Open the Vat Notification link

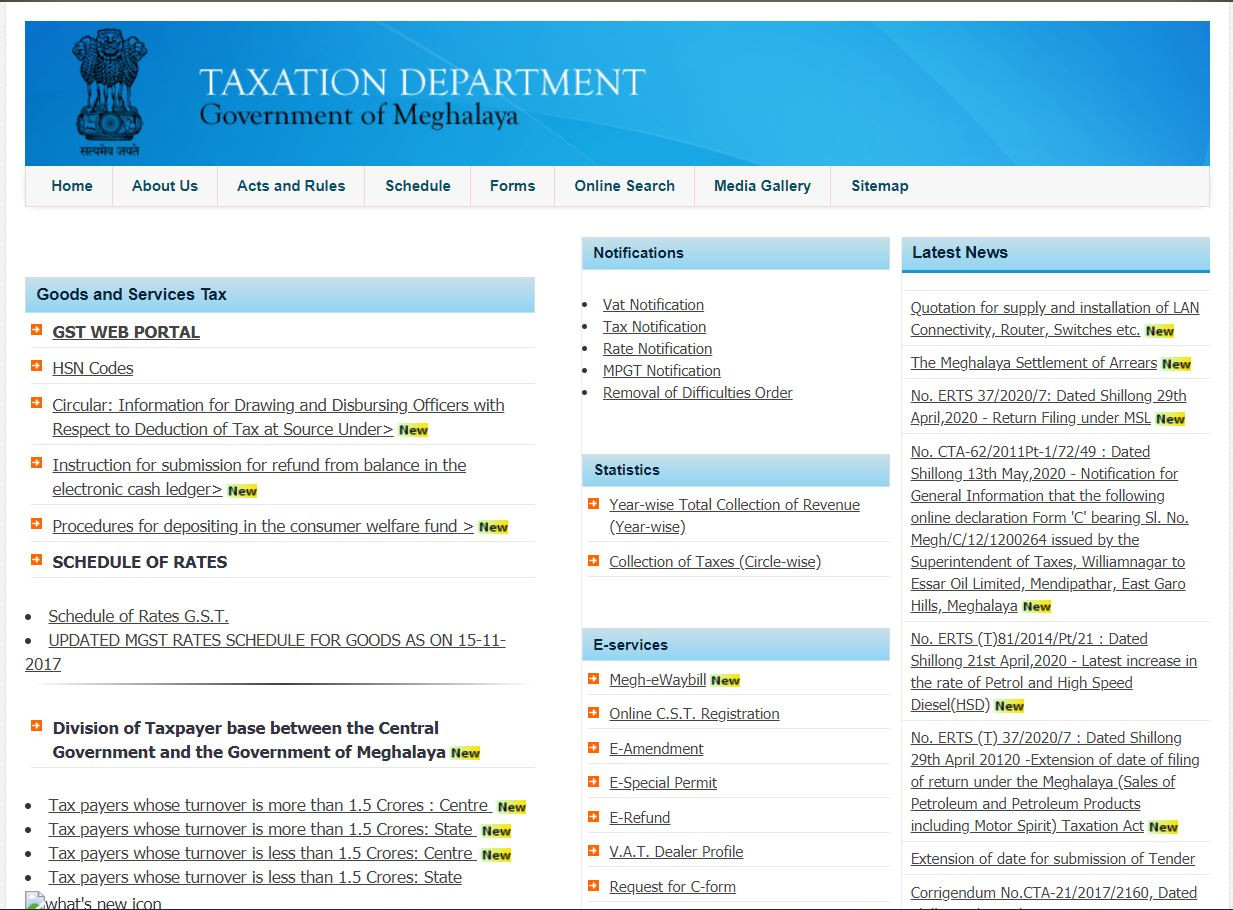point(653,305)
